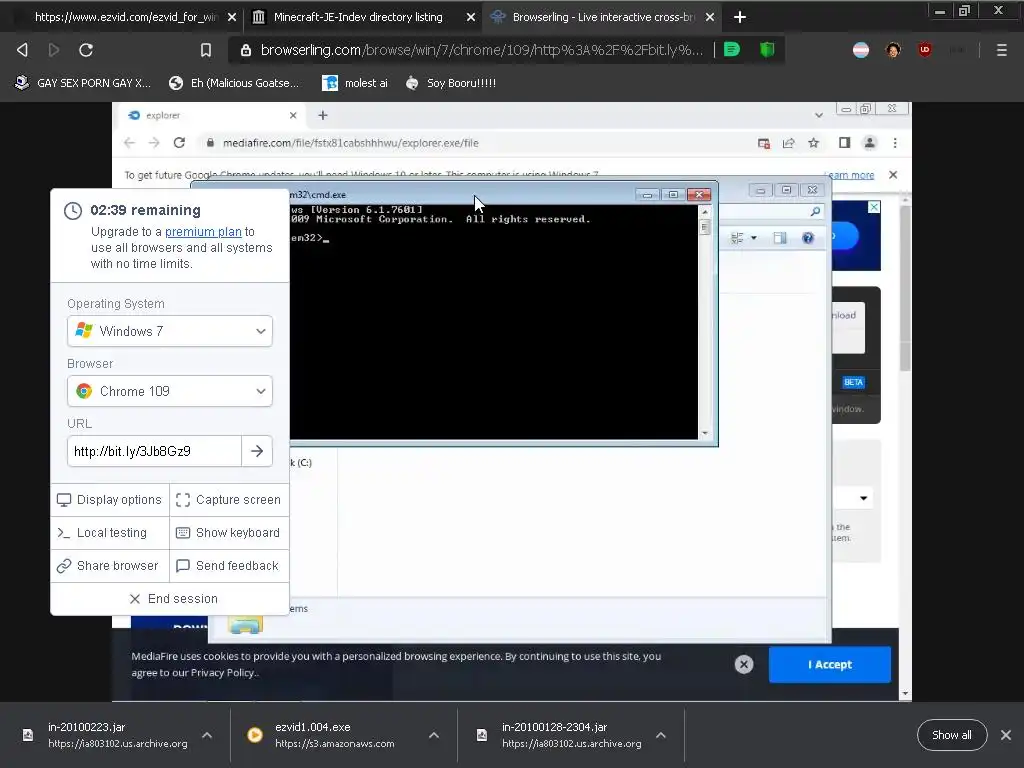Click the premium plan link
Screen dimensions: 1024x768
[203, 232]
